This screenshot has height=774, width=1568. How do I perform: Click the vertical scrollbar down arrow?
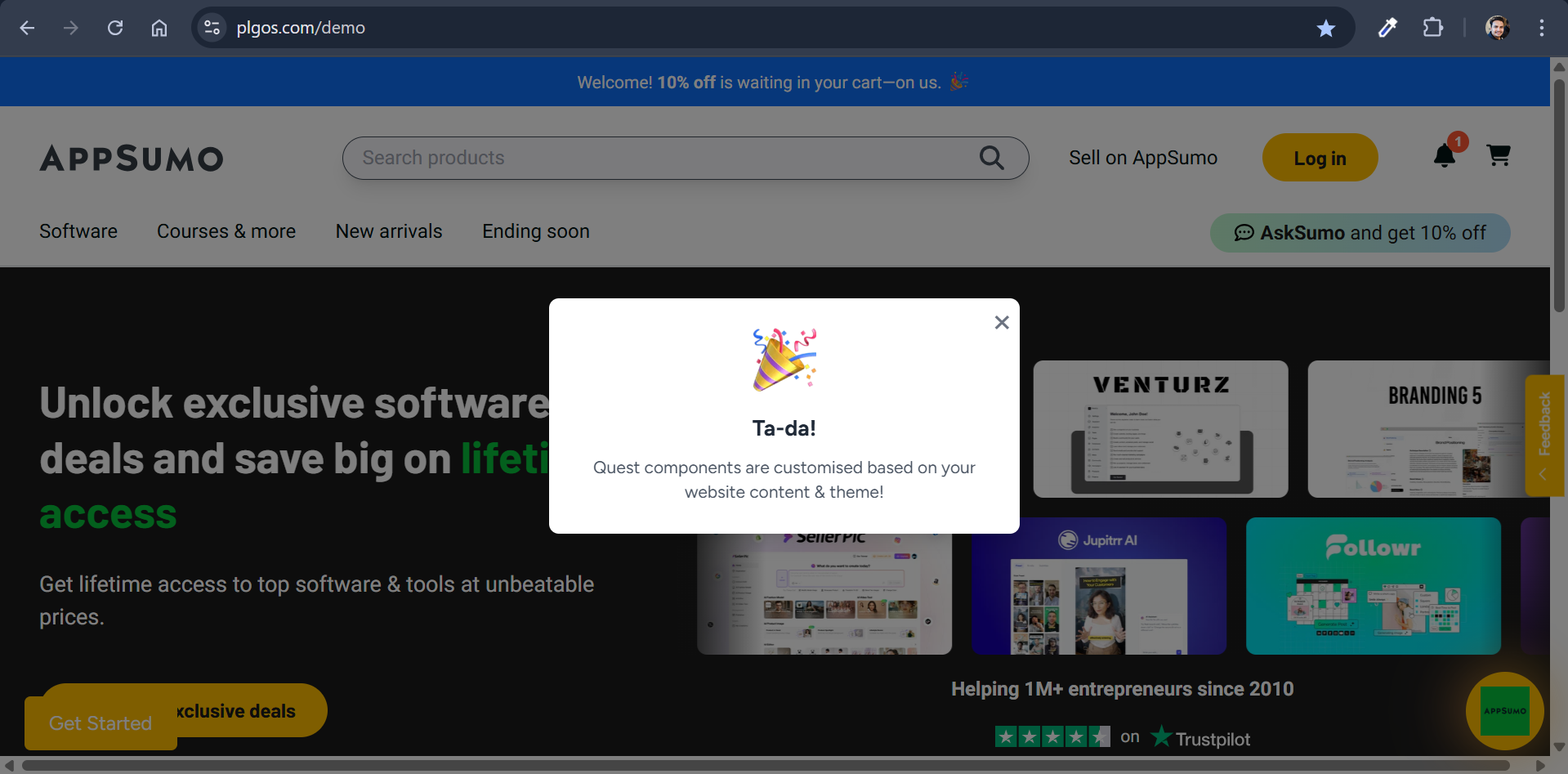[x=1559, y=746]
